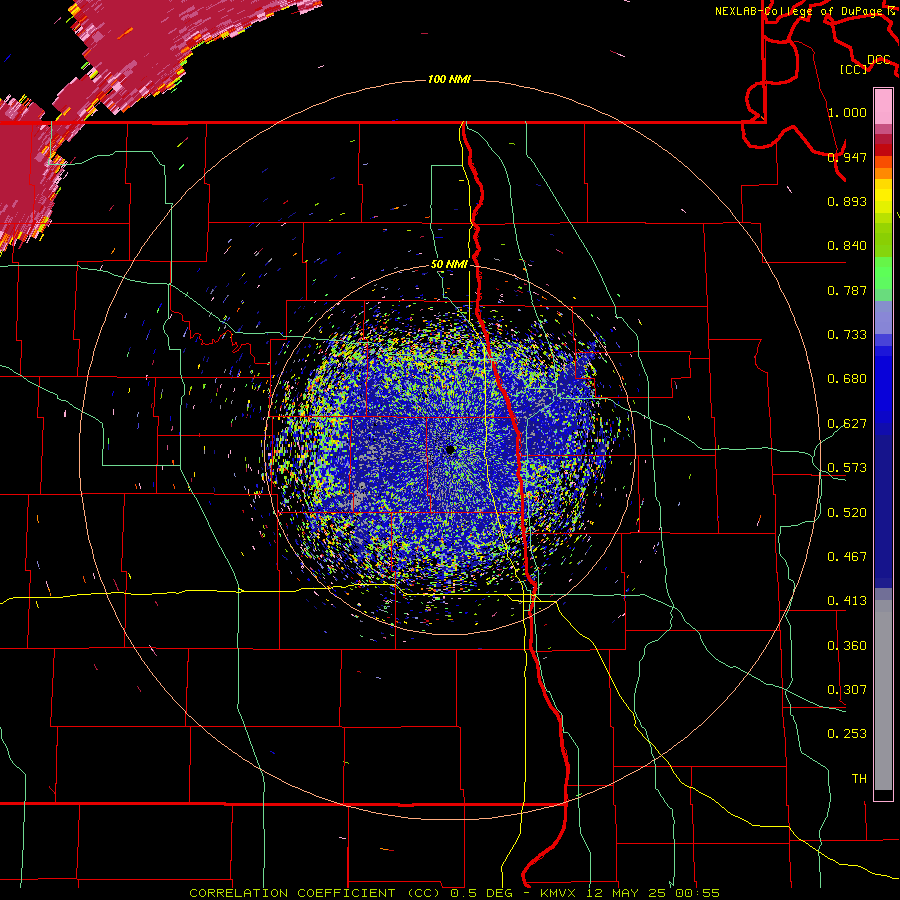Click the "50 NMI" range ring label
900x900 pixels.
(x=449, y=264)
